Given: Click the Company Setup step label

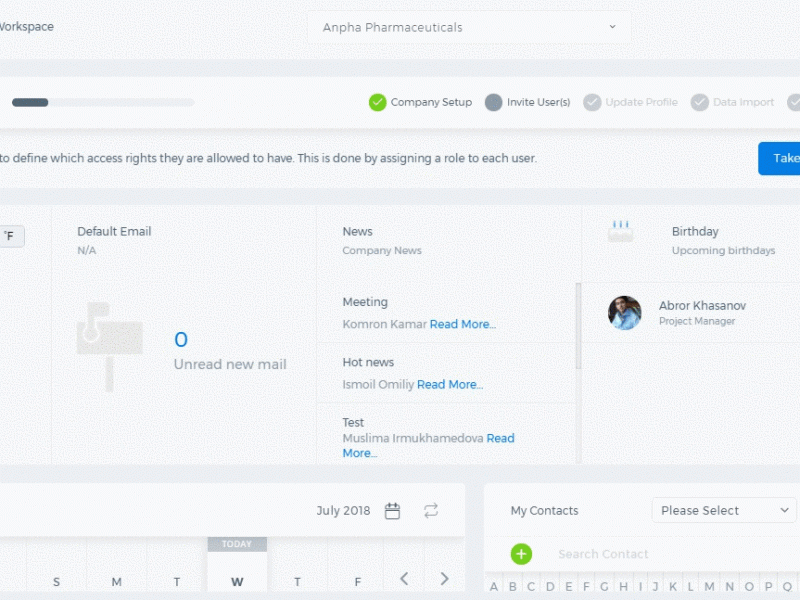Looking at the screenshot, I should (431, 102).
